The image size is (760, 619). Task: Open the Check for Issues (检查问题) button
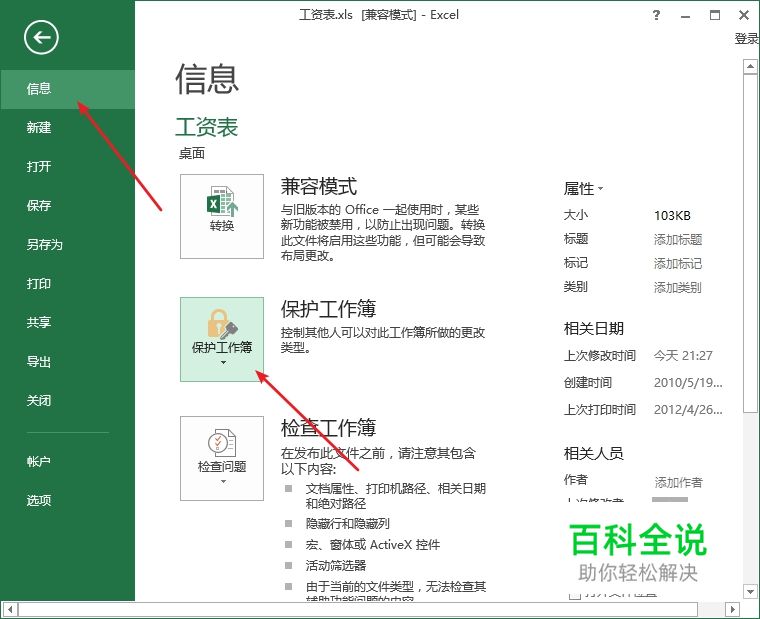click(x=222, y=458)
